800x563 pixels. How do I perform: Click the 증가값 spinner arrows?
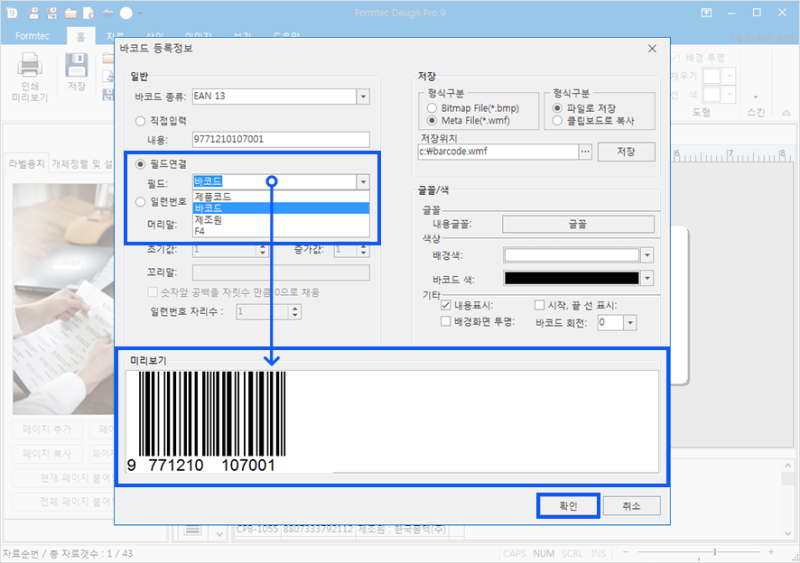(363, 250)
